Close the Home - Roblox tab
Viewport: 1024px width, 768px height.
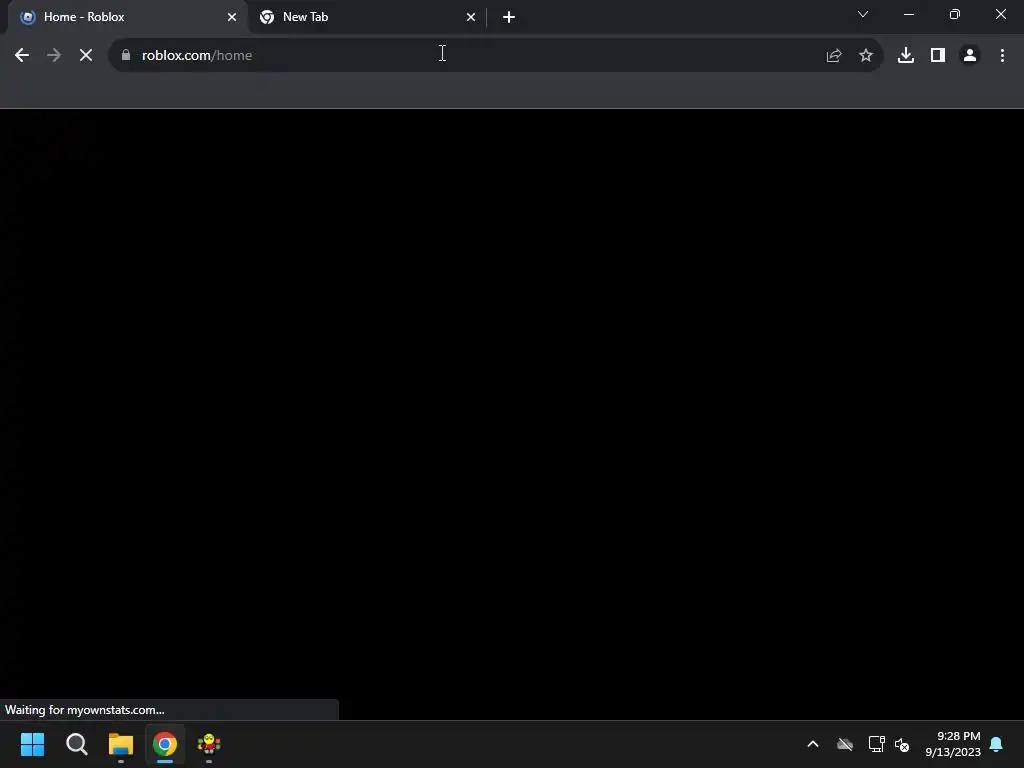[232, 17]
